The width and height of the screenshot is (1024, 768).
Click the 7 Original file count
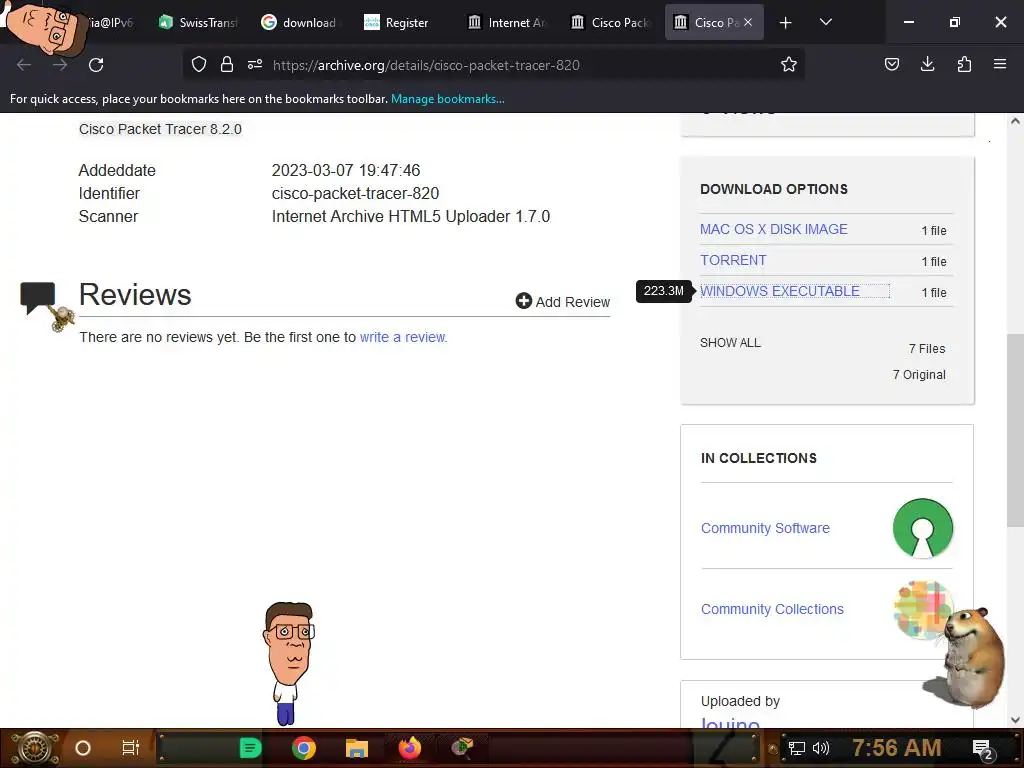point(919,374)
